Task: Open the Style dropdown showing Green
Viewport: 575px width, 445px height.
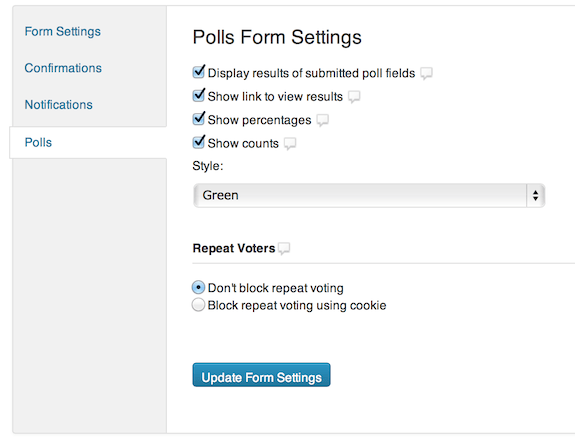Action: [369, 196]
